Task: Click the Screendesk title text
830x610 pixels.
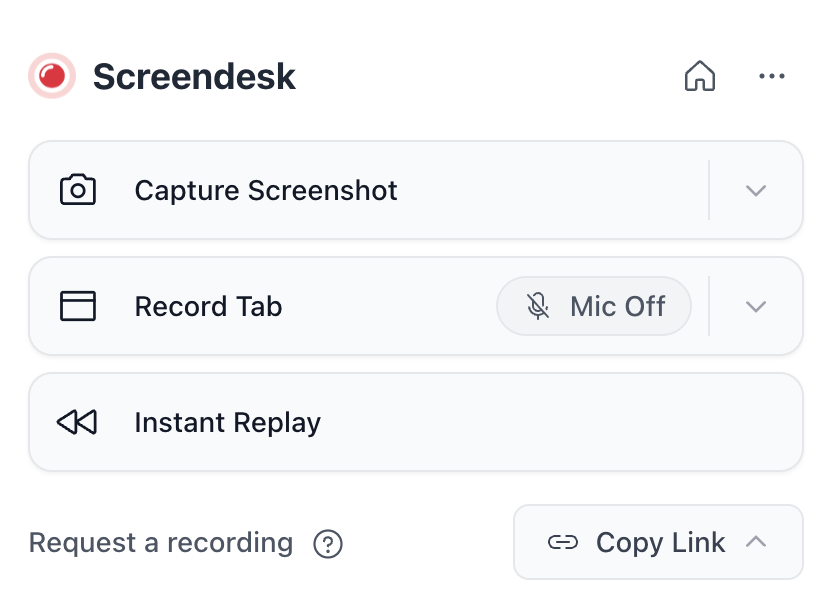Action: point(194,76)
